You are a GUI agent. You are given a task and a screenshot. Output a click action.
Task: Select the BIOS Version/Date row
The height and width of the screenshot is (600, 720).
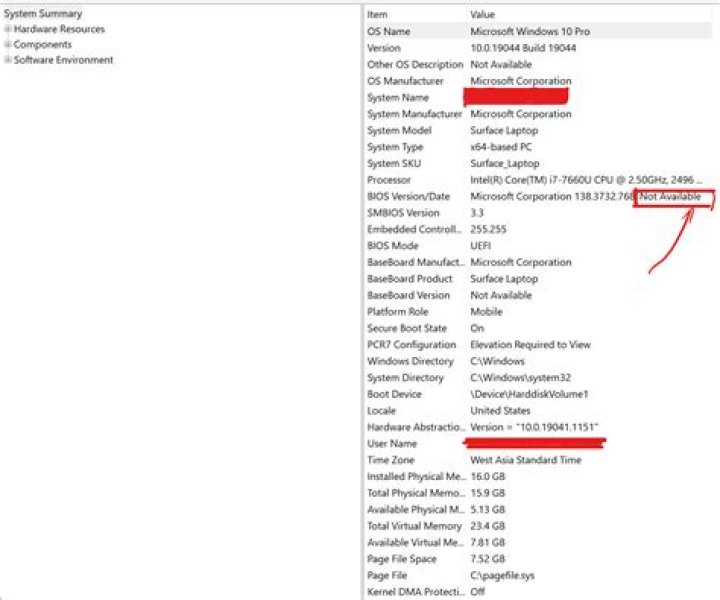[x=408, y=197]
